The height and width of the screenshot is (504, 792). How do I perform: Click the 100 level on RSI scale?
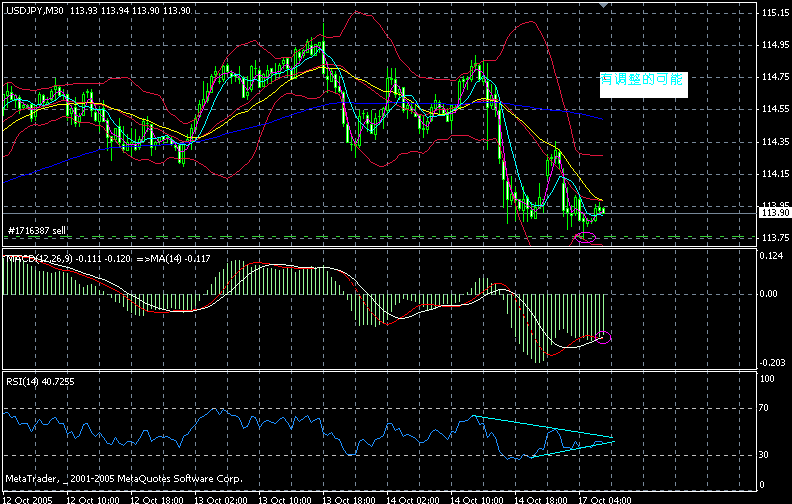[767, 379]
